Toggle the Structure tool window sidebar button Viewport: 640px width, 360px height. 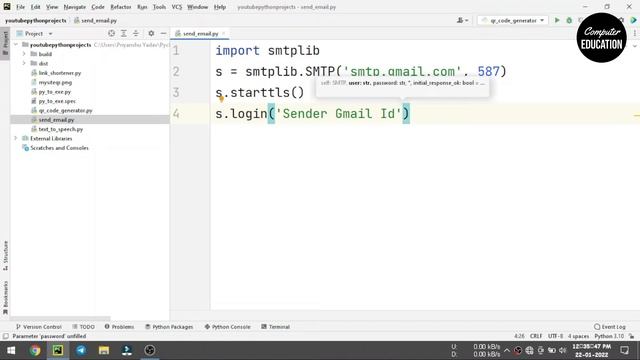(x=5, y=256)
